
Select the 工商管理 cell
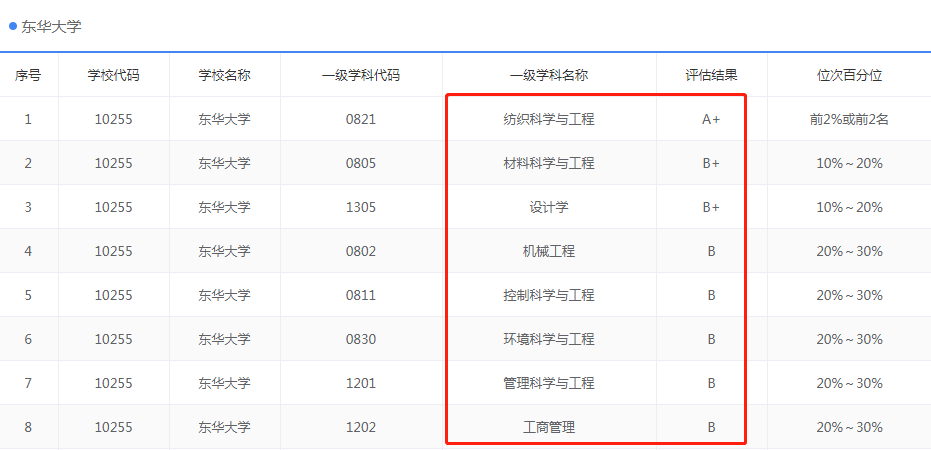click(549, 427)
